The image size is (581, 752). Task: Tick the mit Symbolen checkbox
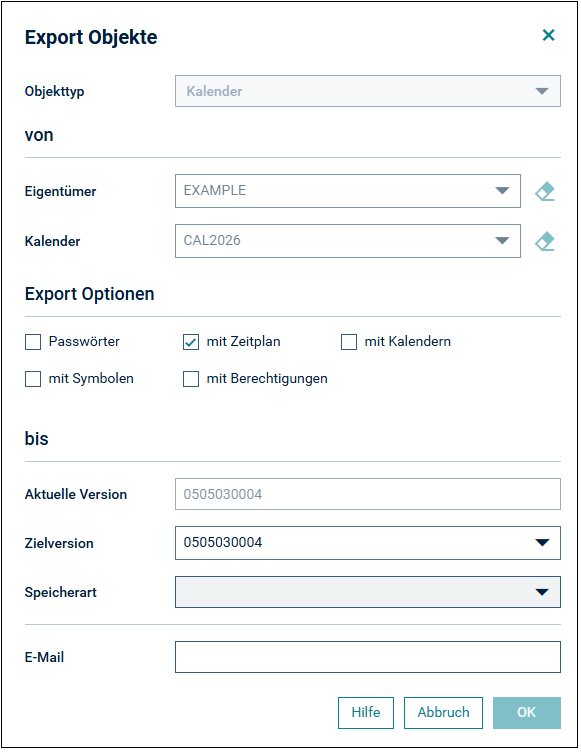coord(33,379)
